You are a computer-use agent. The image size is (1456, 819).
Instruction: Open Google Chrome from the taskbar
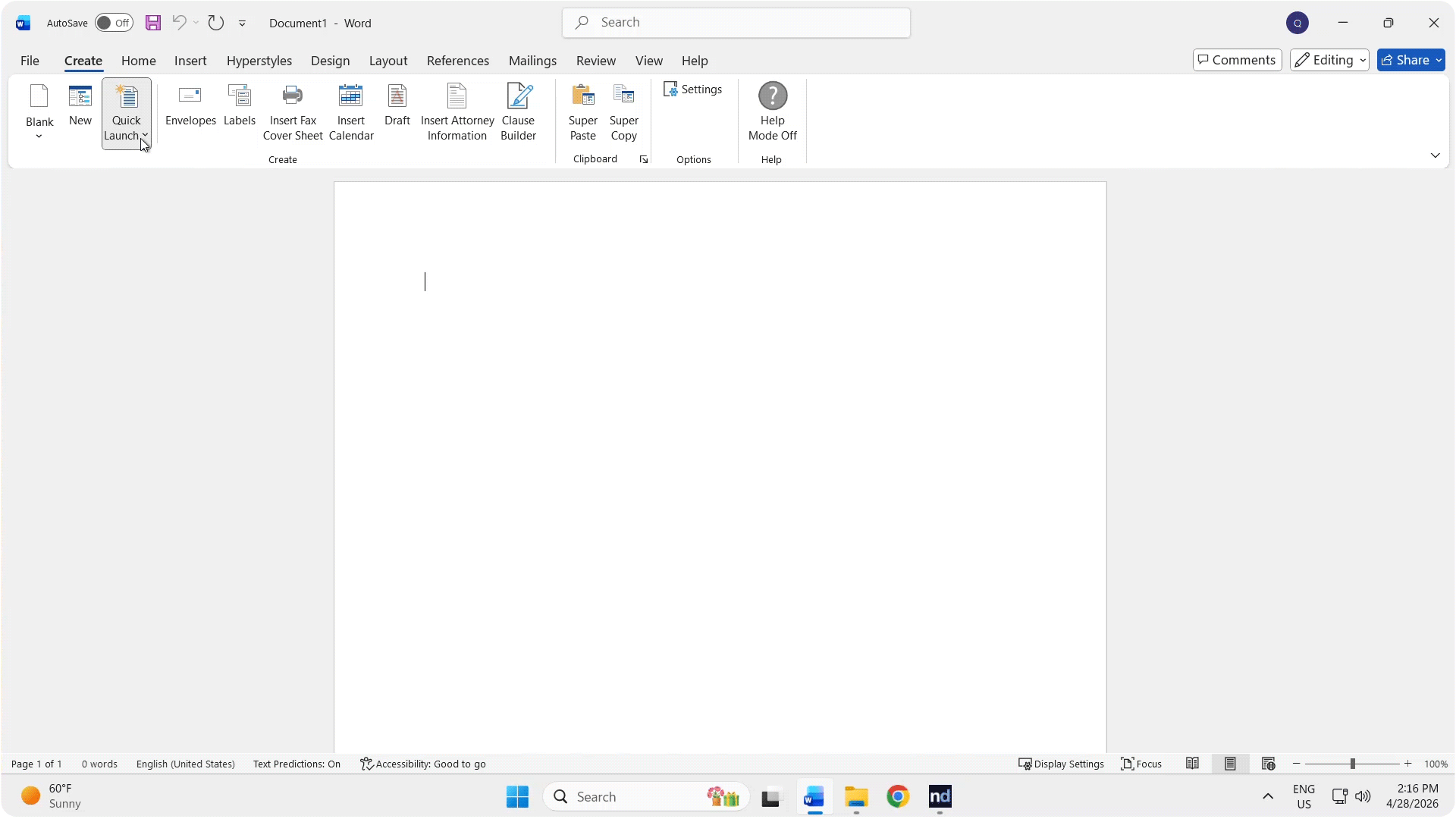tap(898, 797)
